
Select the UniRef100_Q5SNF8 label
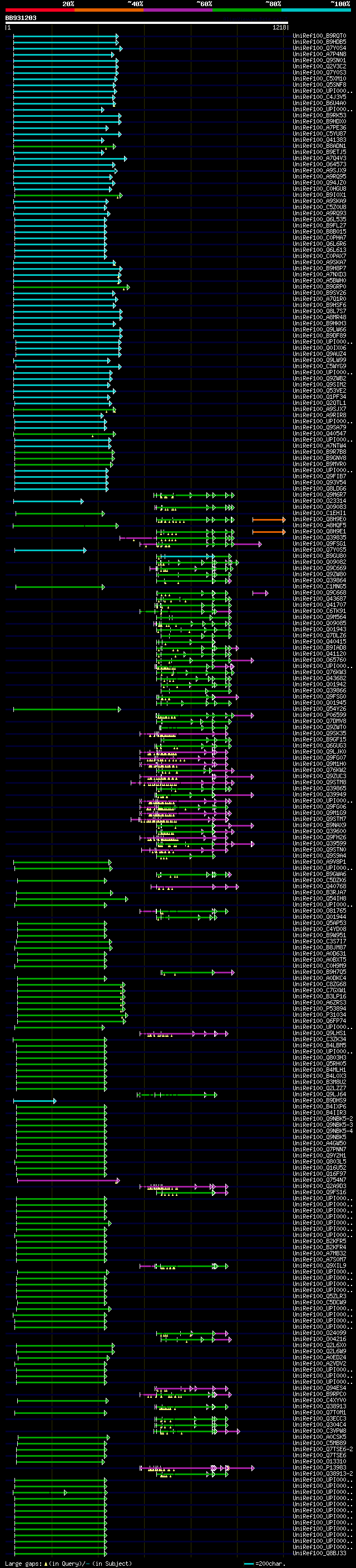[x=319, y=85]
